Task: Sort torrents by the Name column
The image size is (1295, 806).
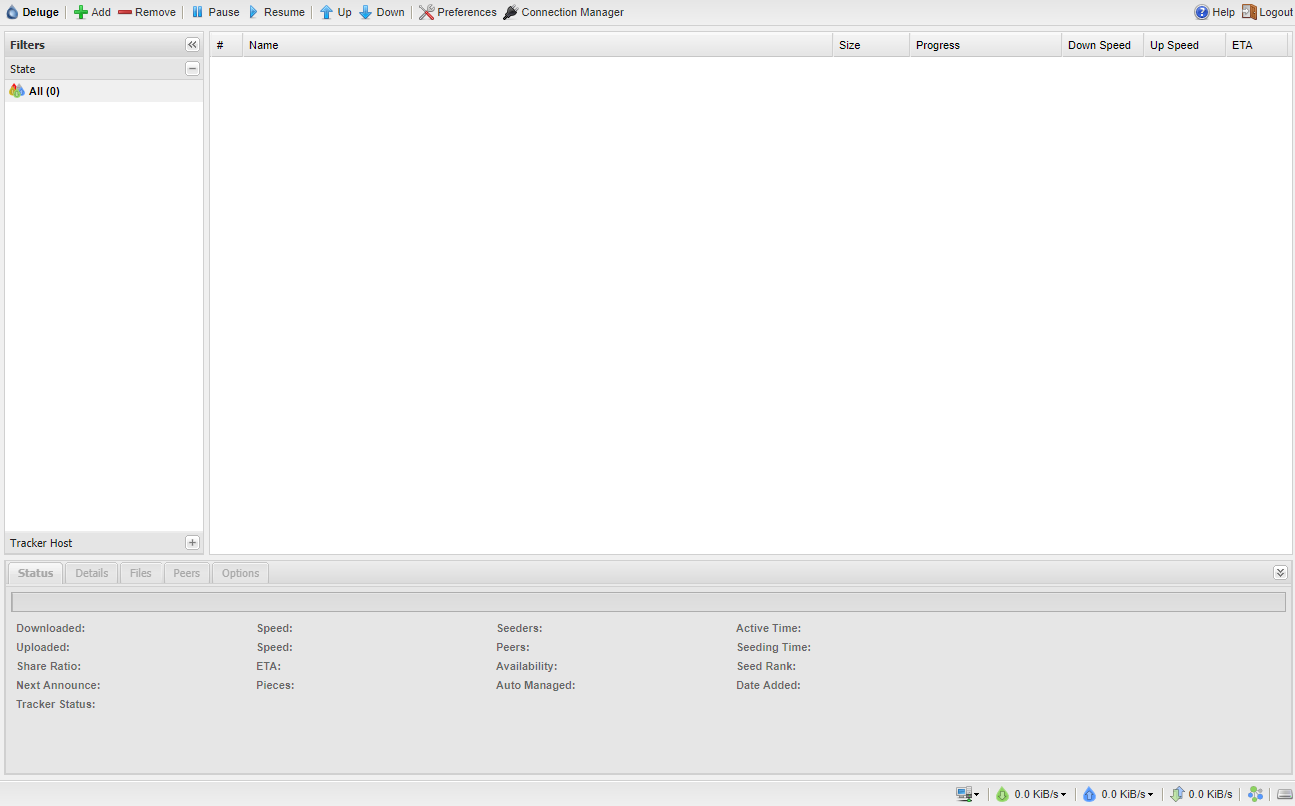Action: coord(538,45)
